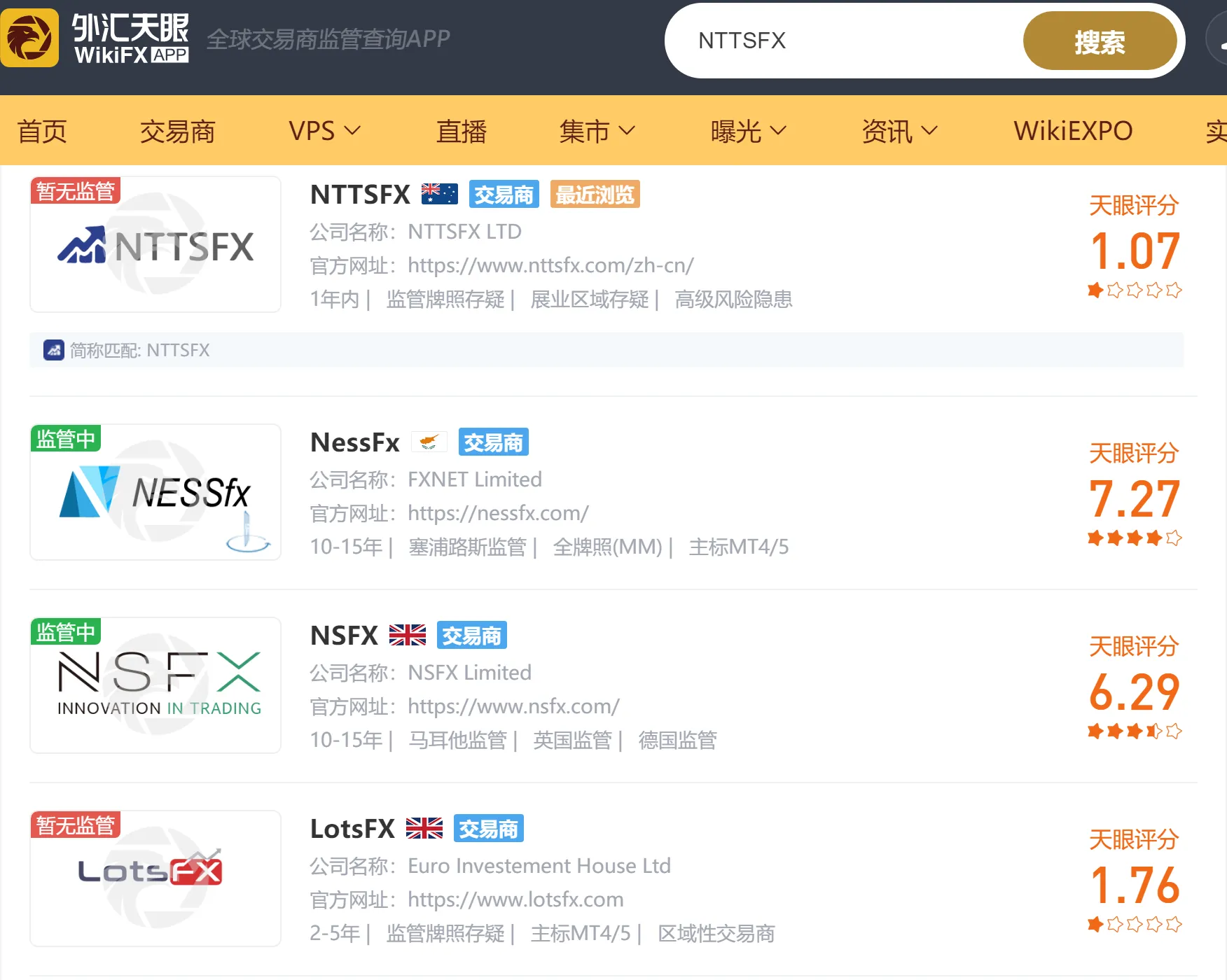Click the 英国监管 tag text
This screenshot has width=1227, height=980.
point(572,741)
